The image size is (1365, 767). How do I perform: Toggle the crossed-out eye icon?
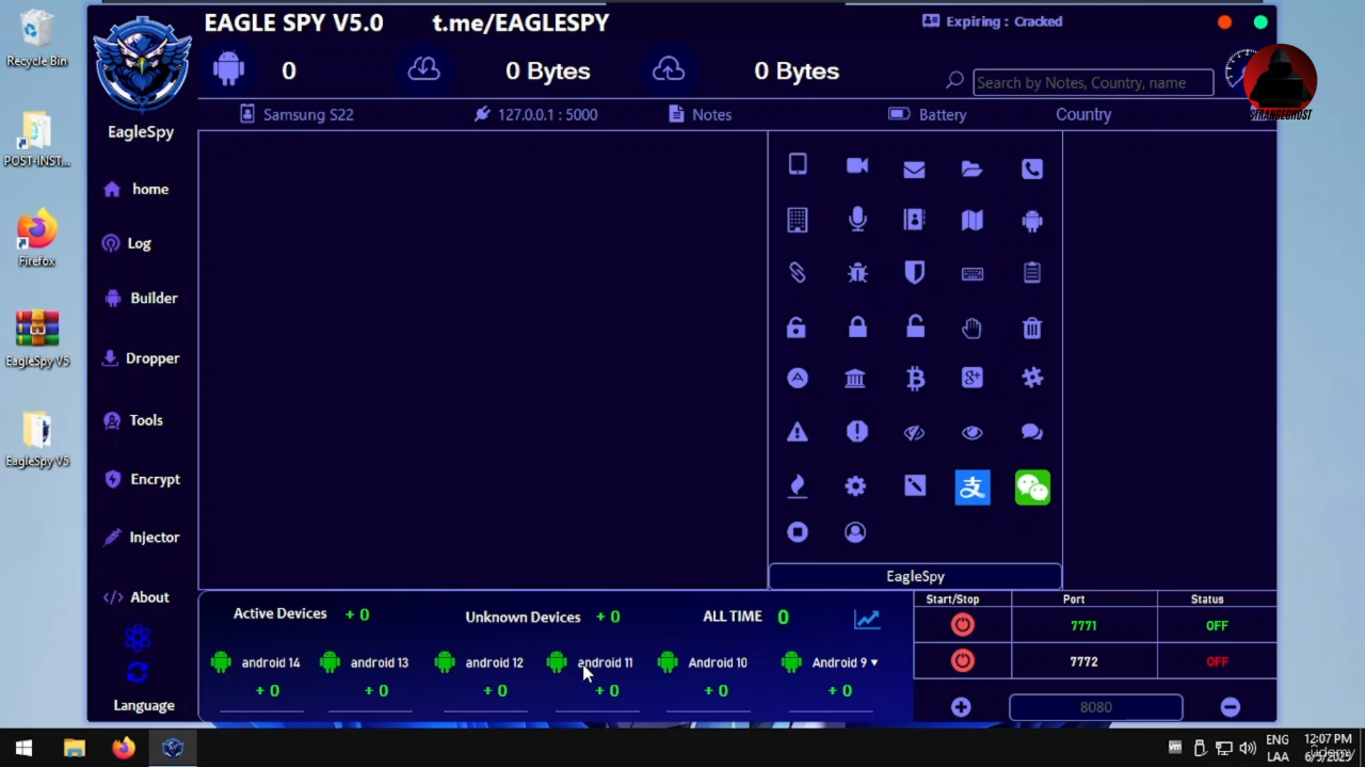[x=914, y=433]
